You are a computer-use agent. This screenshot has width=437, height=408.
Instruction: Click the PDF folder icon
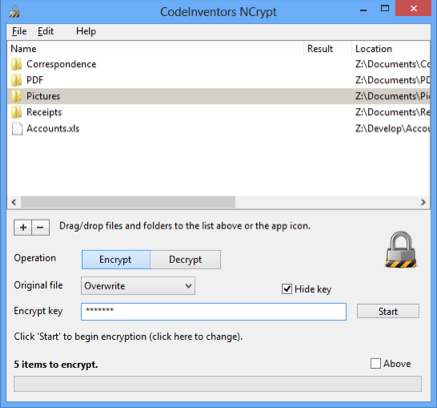point(17,80)
